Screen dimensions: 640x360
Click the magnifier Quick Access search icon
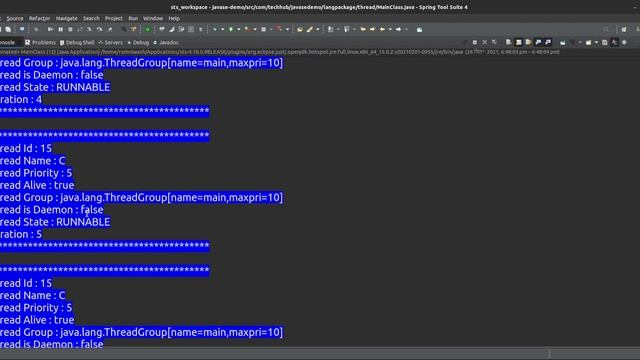606,29
